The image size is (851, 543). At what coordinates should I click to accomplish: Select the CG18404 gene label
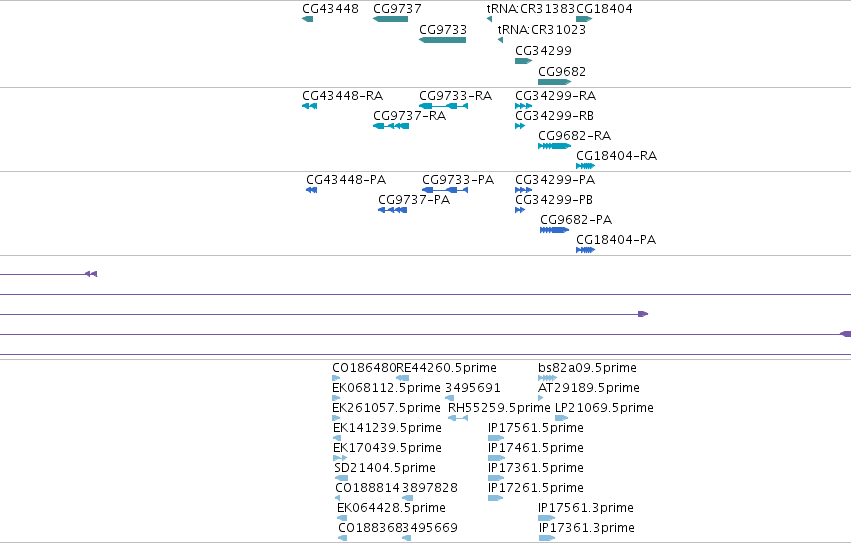point(604,9)
